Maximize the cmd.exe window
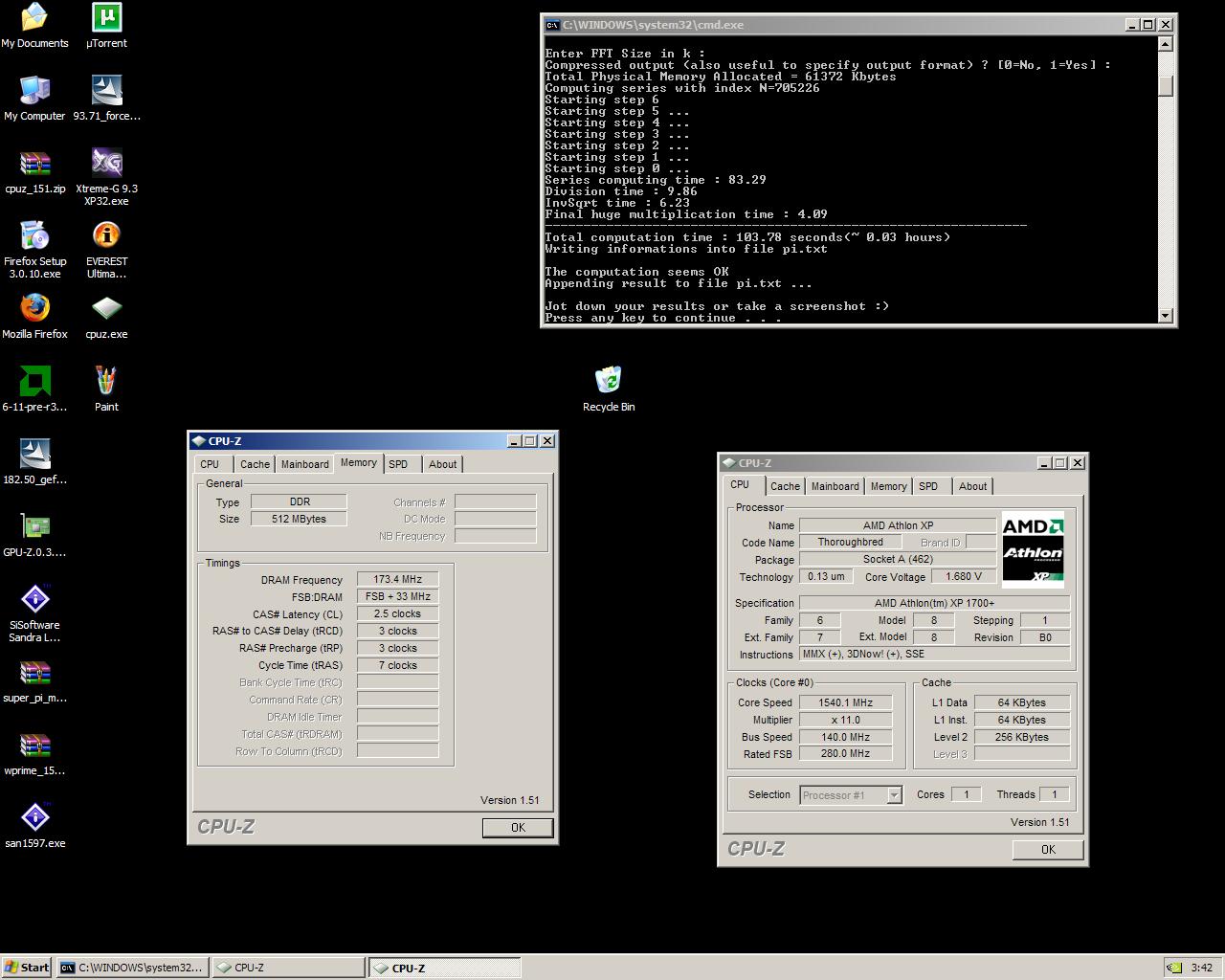 [1148, 25]
